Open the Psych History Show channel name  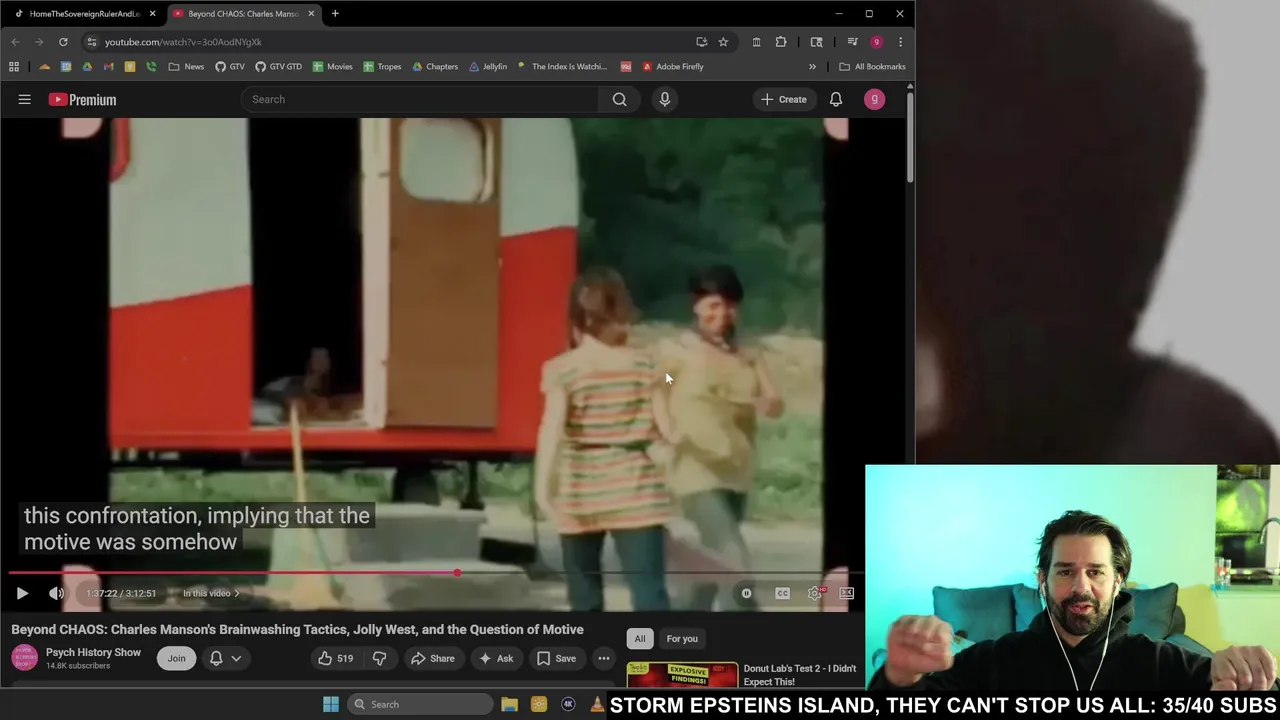93,652
